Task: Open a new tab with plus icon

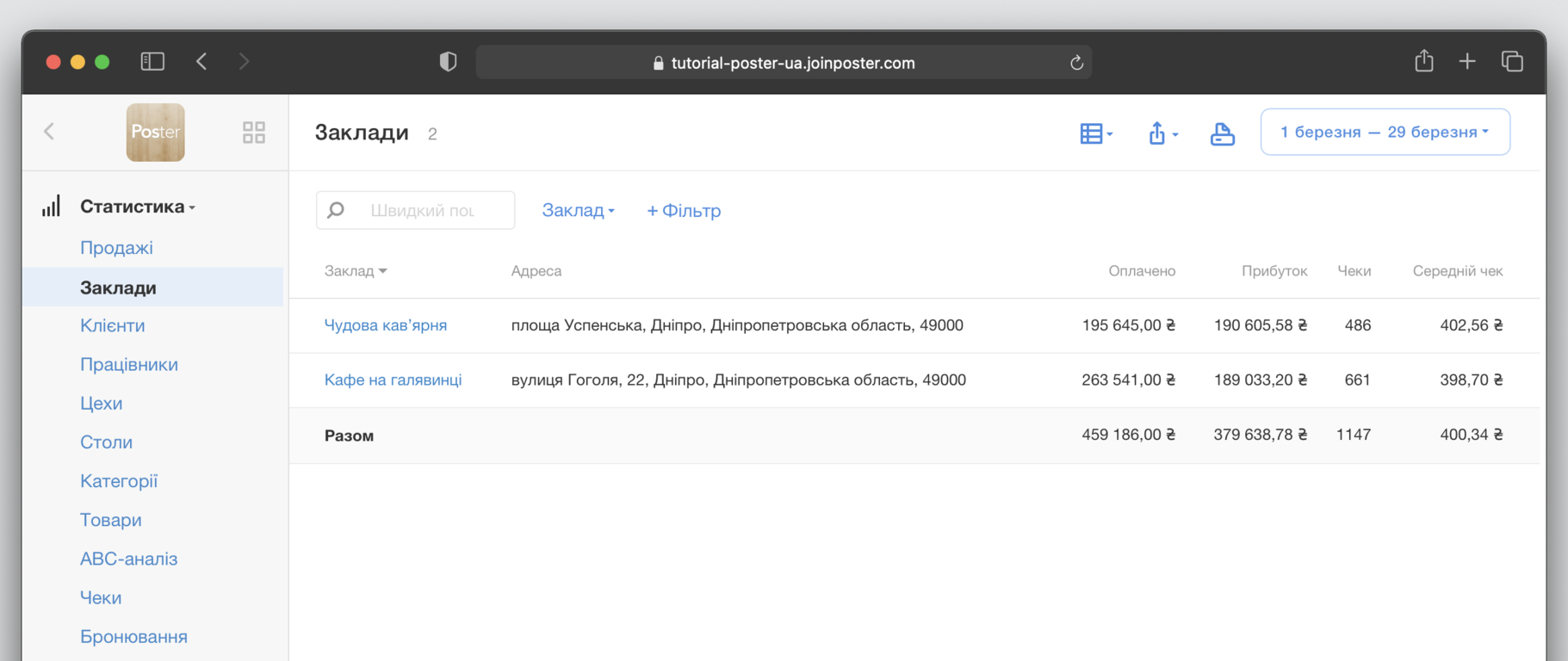Action: click(1467, 61)
